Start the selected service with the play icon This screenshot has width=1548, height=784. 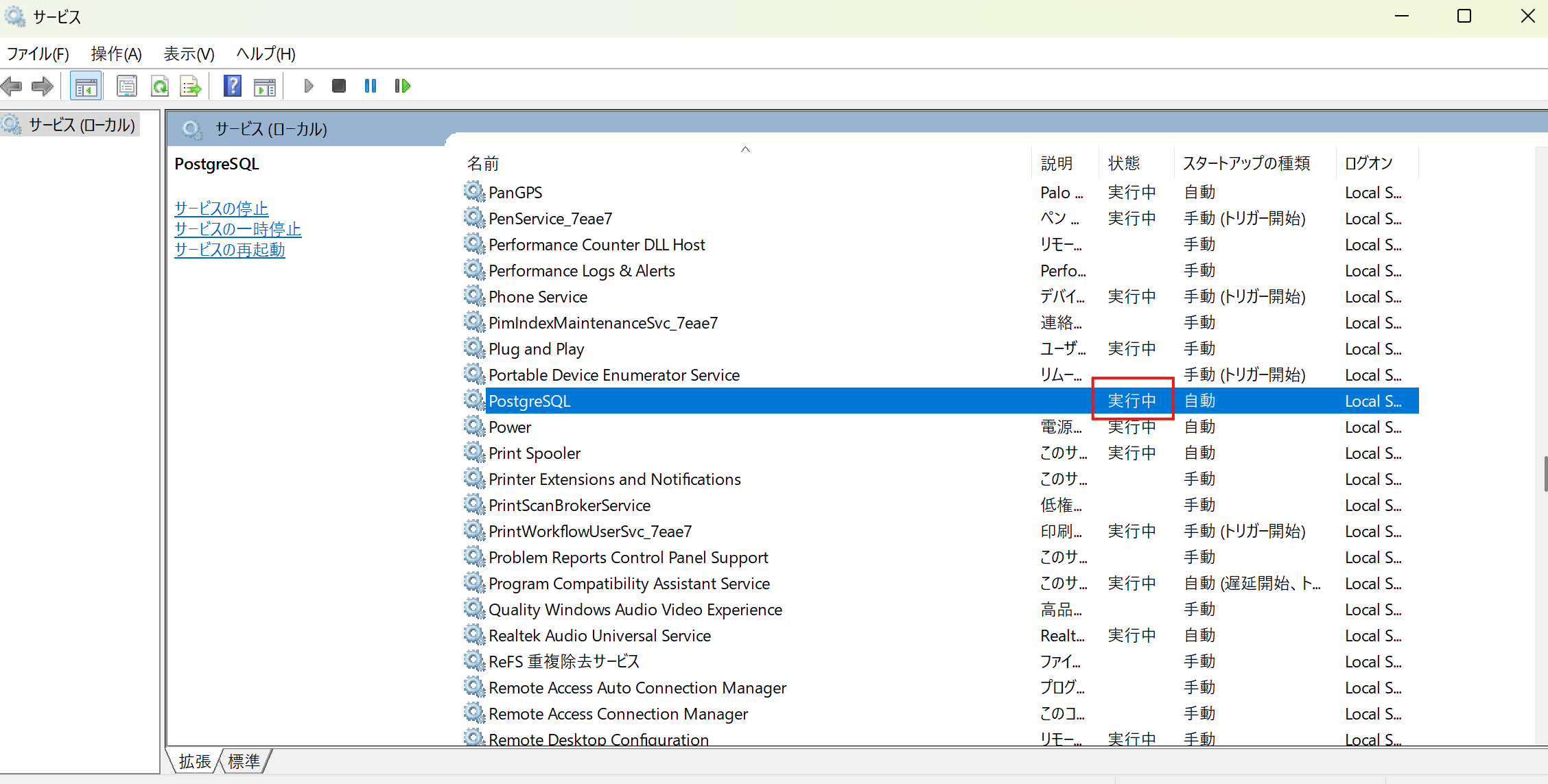point(308,86)
